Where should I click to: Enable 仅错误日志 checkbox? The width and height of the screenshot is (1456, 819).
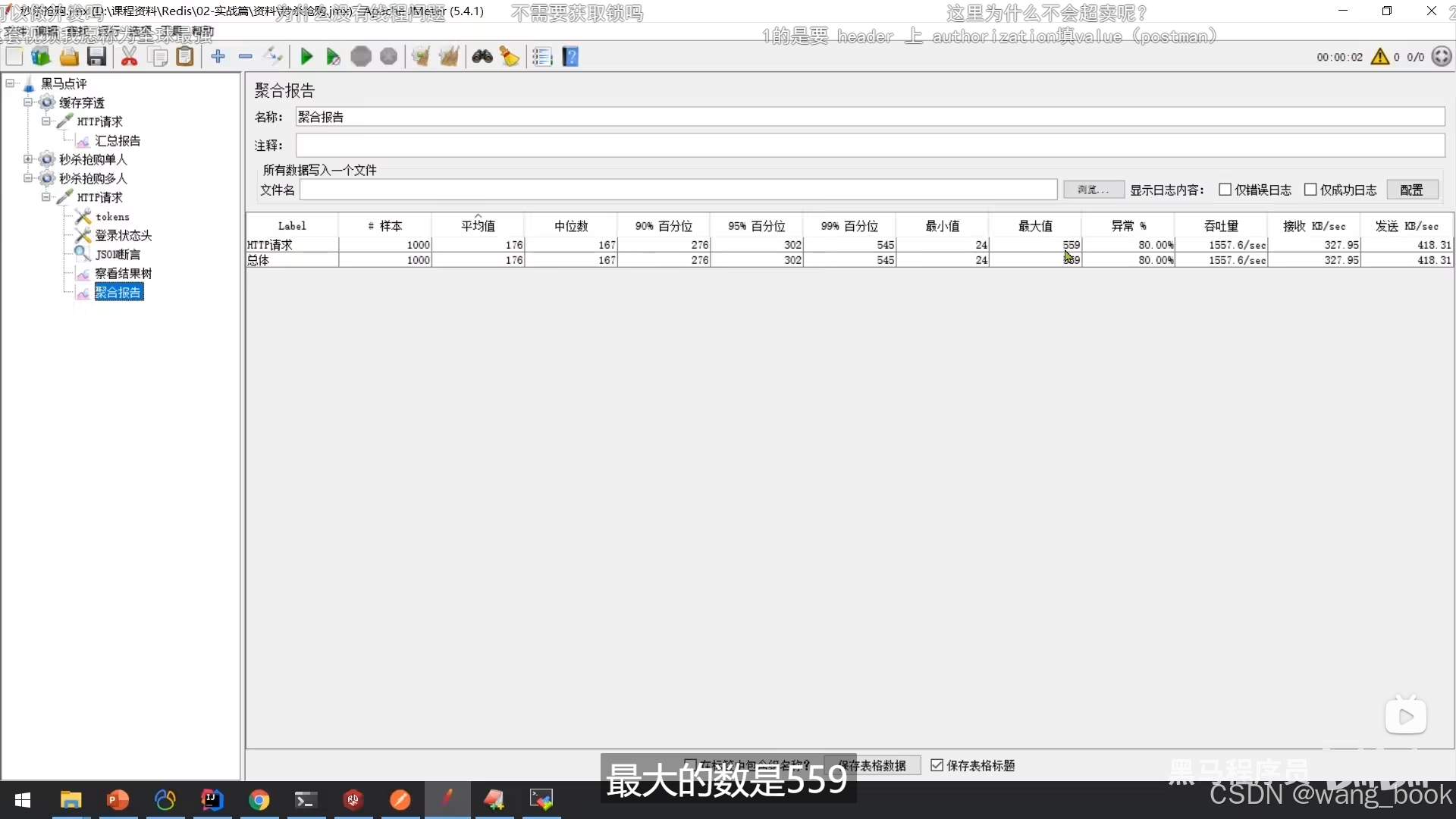tap(1225, 190)
